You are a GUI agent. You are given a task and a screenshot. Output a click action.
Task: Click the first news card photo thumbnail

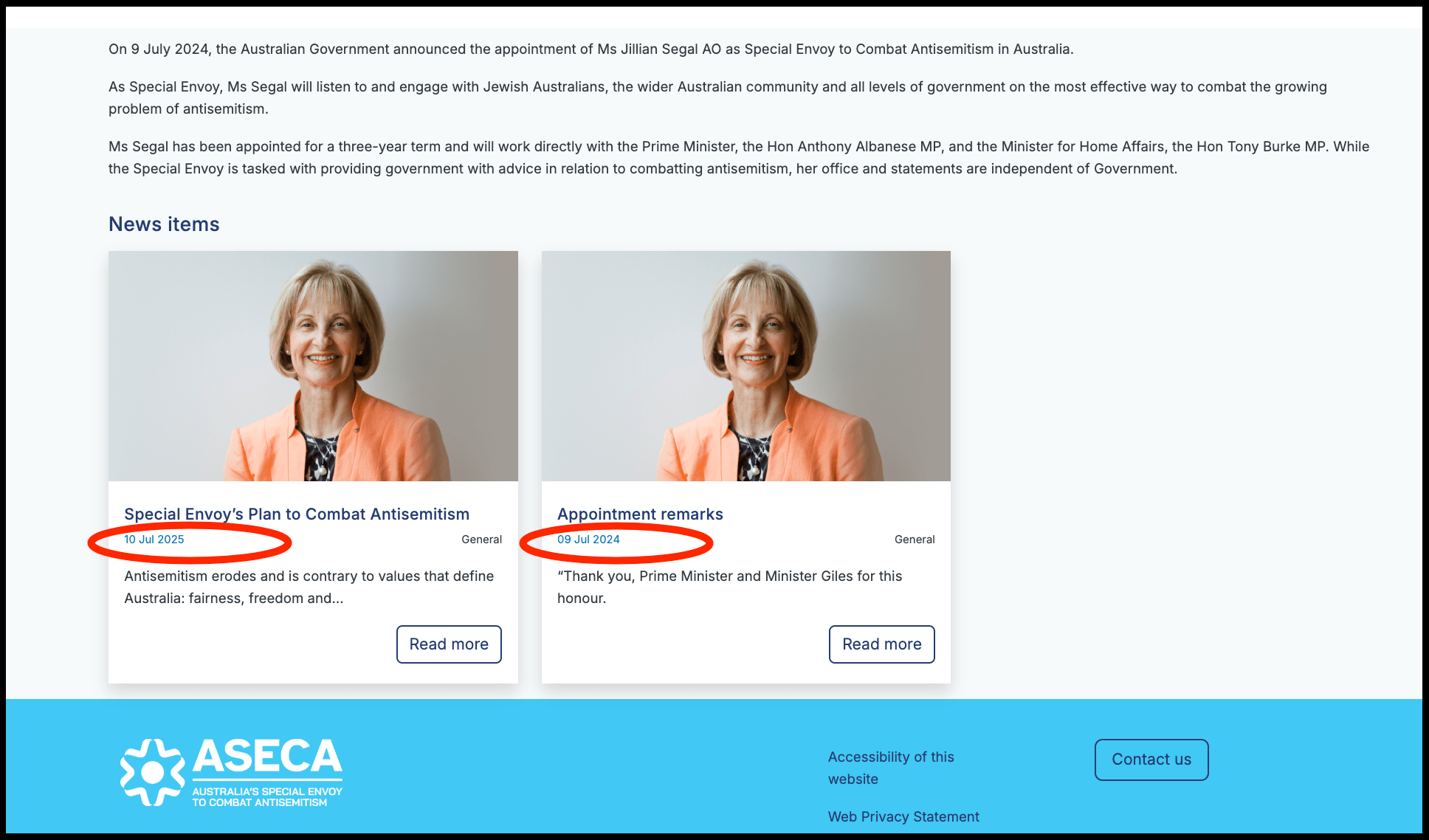313,366
